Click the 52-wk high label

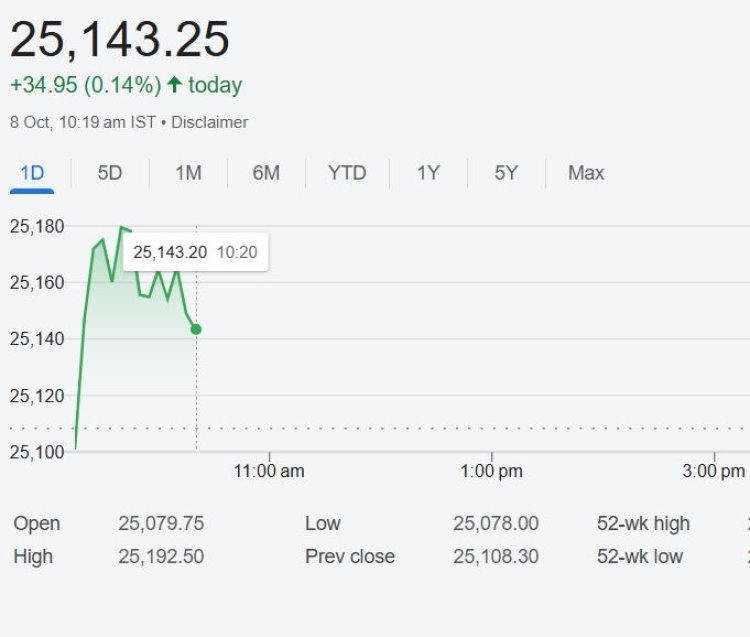point(643,523)
